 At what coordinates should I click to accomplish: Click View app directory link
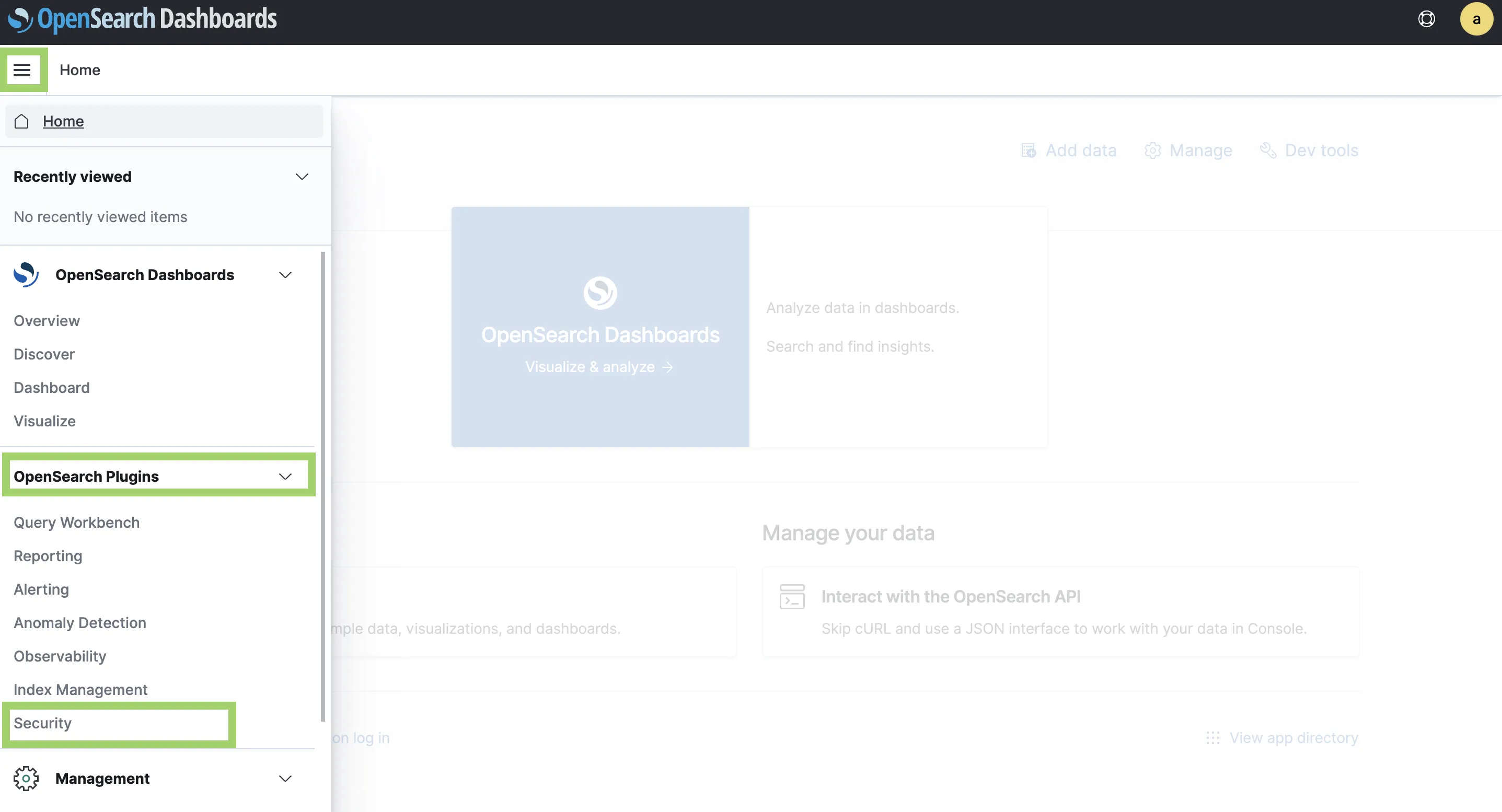click(x=1293, y=737)
